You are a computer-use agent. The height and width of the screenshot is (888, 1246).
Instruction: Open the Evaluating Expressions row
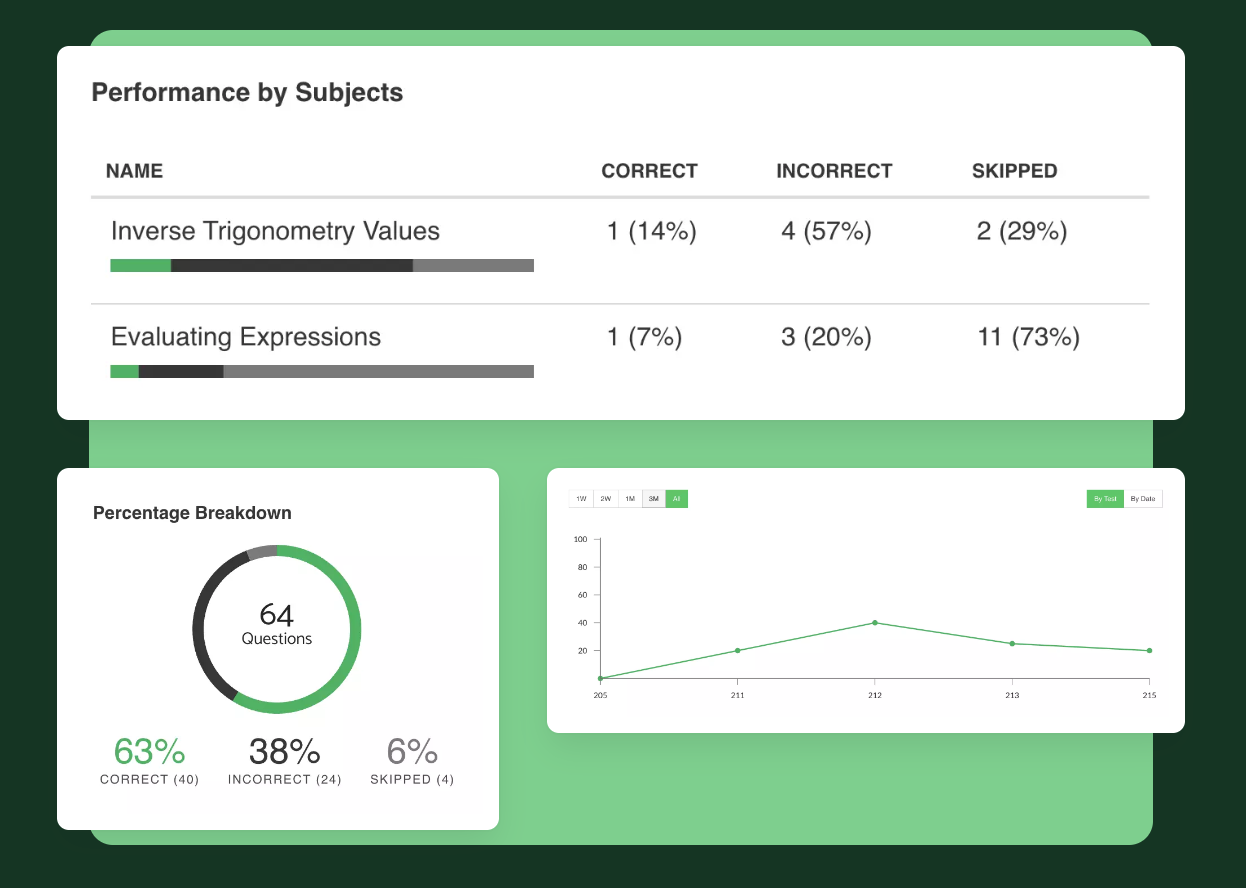(620, 356)
